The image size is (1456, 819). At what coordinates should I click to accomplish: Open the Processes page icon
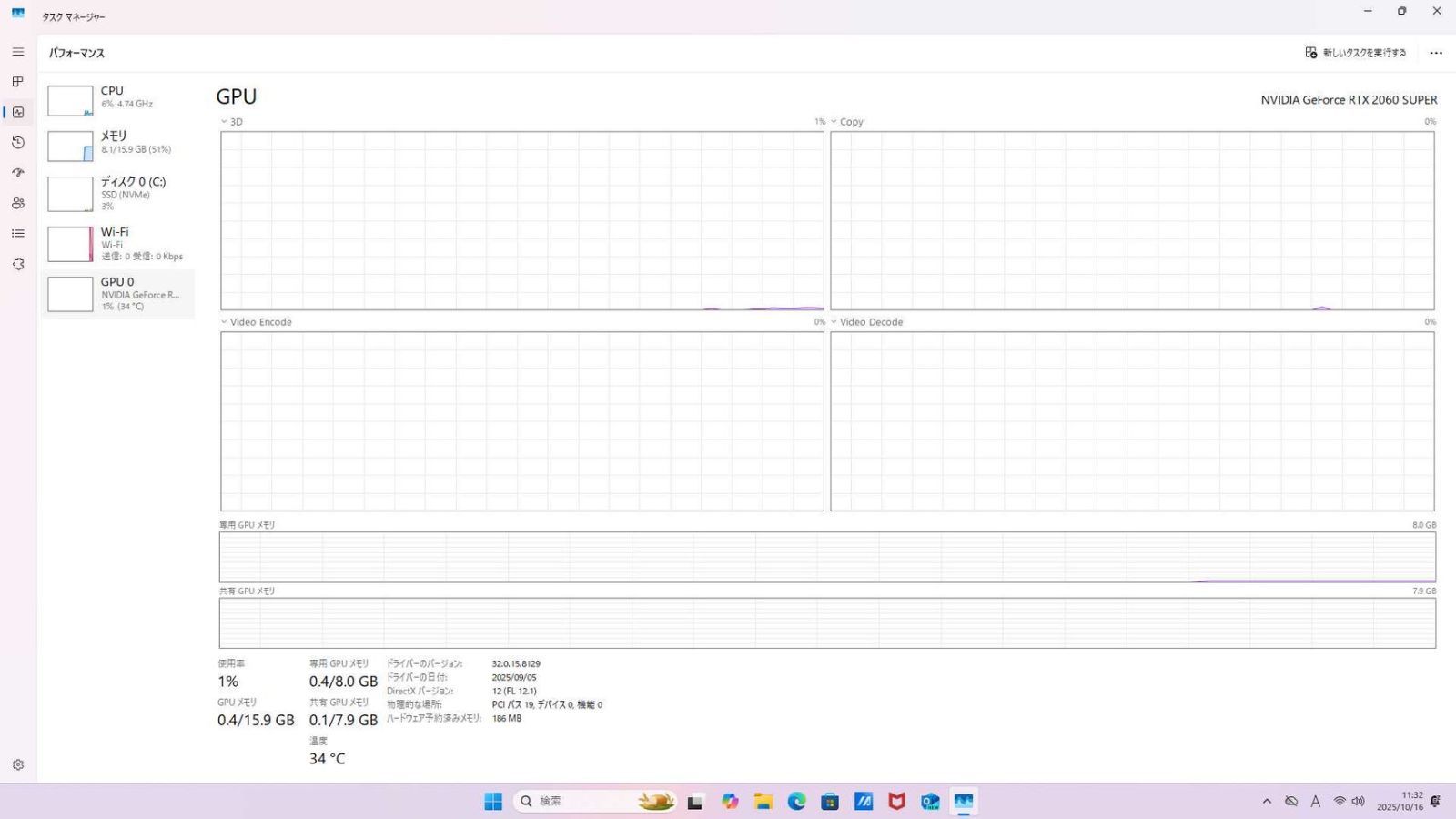(18, 82)
